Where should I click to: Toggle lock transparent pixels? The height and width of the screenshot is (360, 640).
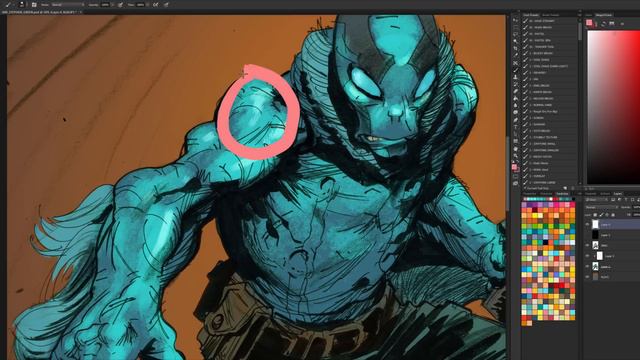[596, 215]
